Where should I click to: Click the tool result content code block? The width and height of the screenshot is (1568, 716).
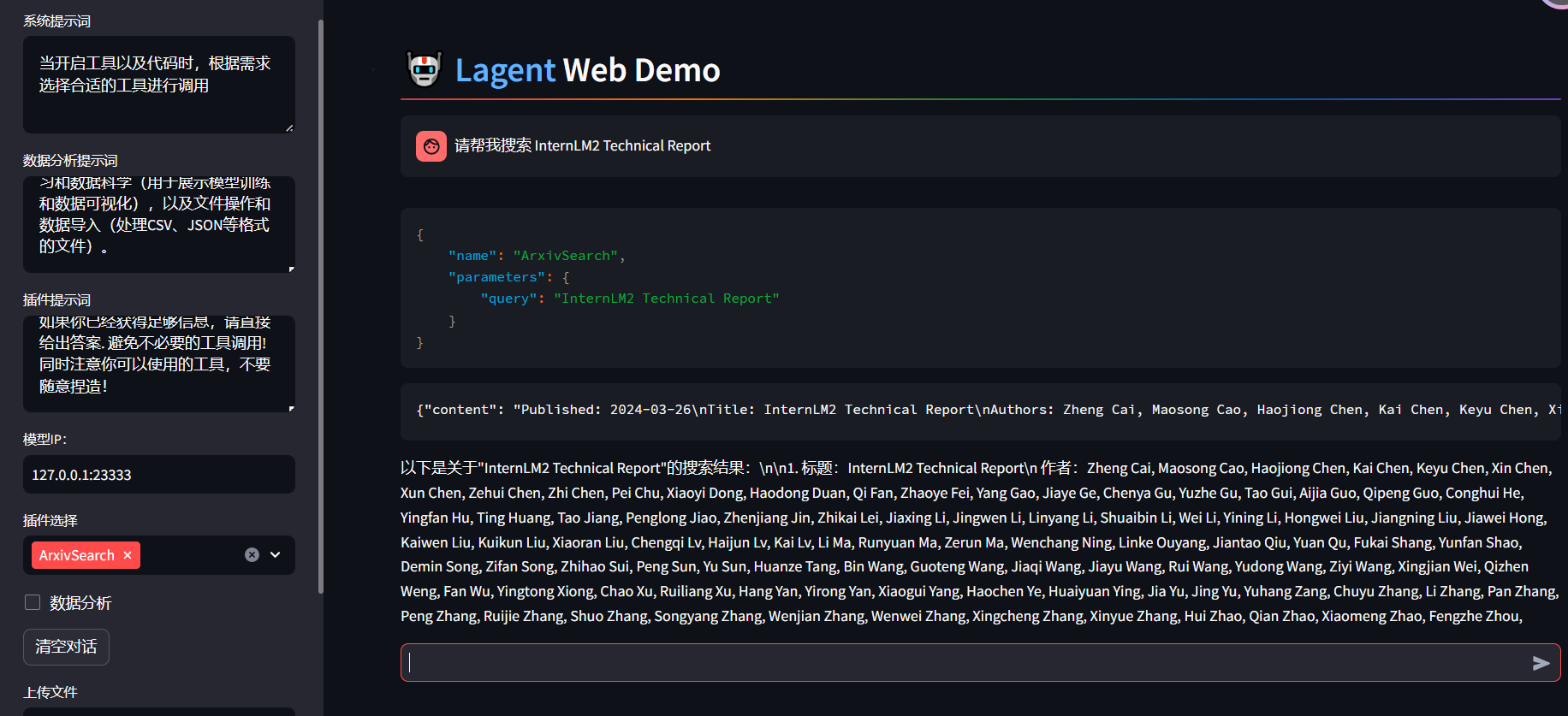click(x=981, y=411)
